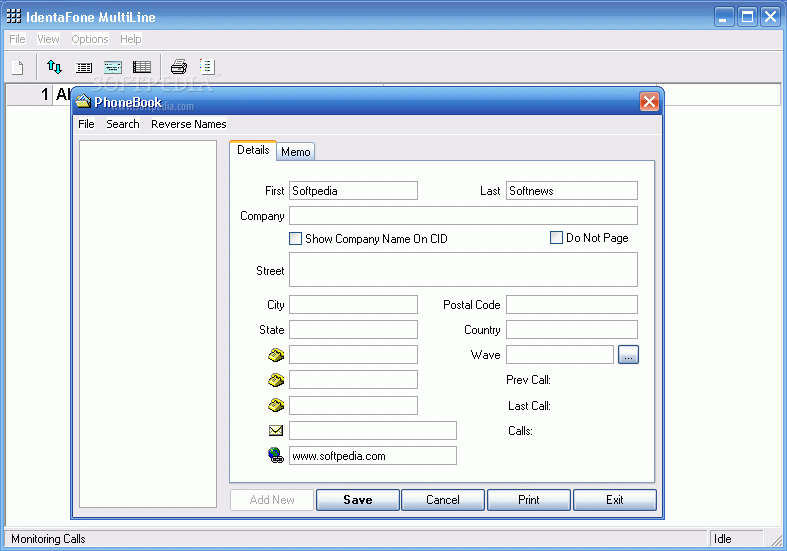Image resolution: width=787 pixels, height=551 pixels.
Task: Click the www.softpedia.com website field
Action: [373, 456]
